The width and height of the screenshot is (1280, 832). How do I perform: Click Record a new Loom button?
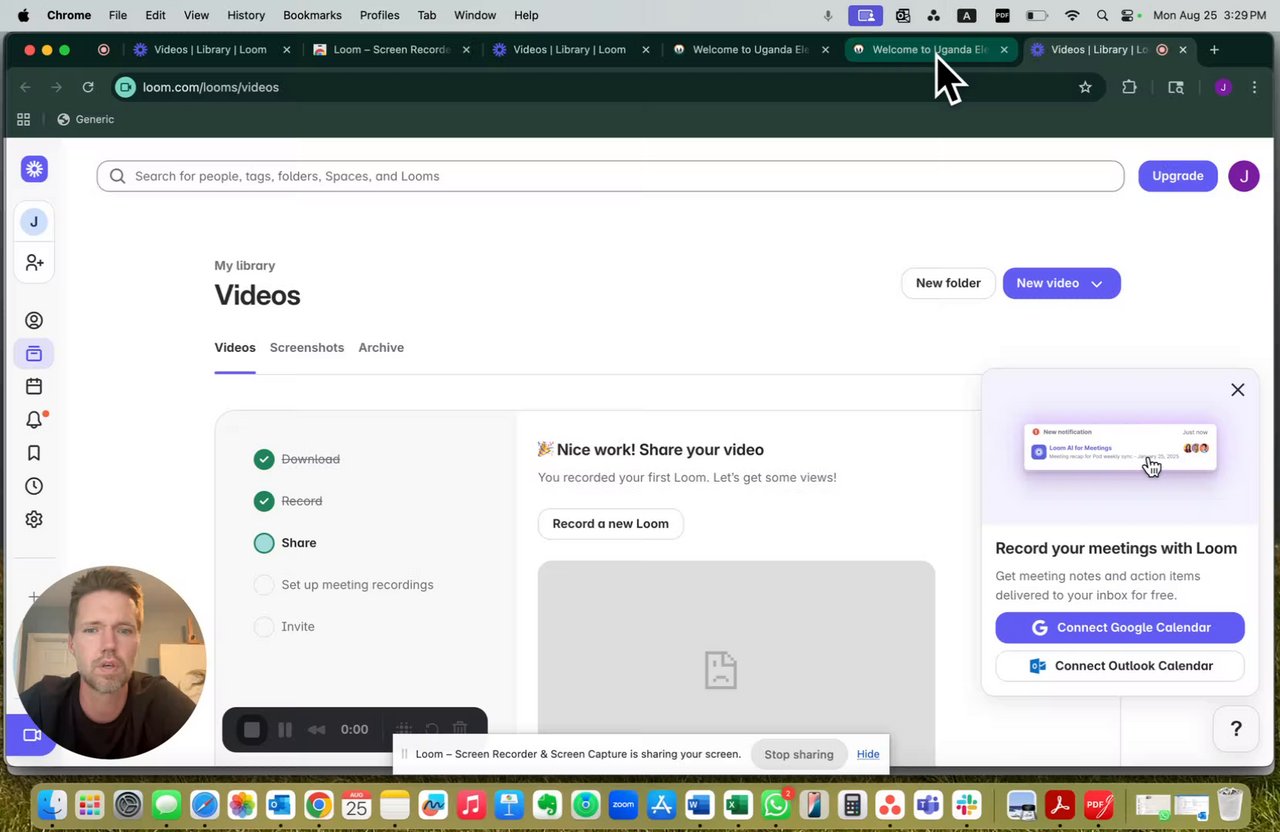(610, 523)
